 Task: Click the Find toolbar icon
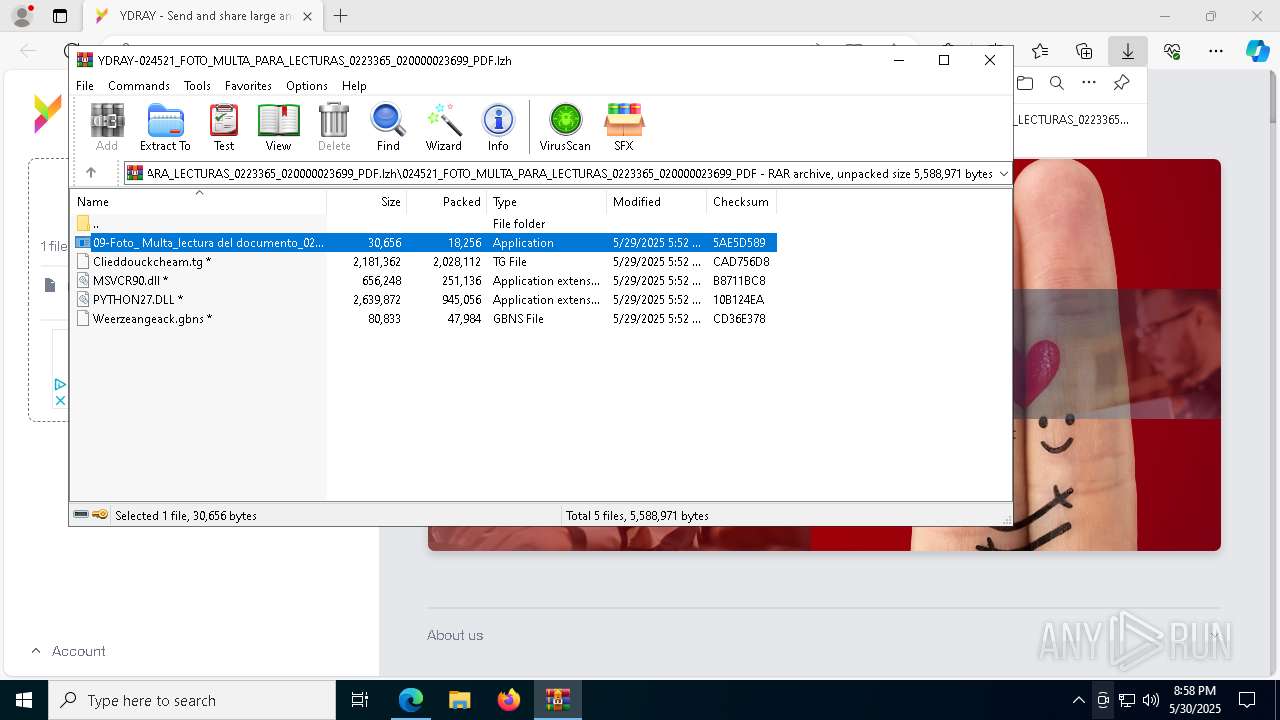pos(388,127)
